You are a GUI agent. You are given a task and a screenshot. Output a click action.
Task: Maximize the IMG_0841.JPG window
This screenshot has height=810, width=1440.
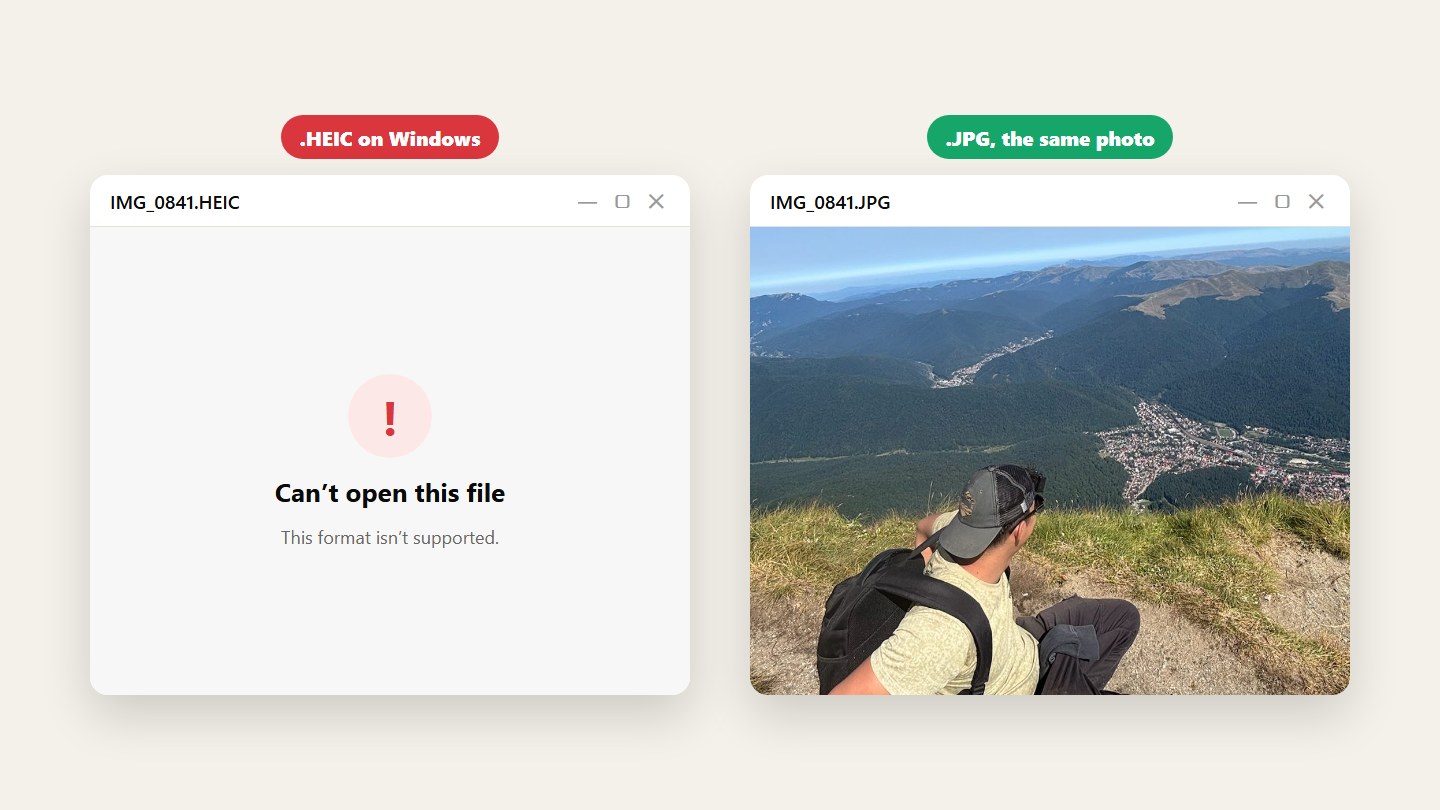[1282, 202]
